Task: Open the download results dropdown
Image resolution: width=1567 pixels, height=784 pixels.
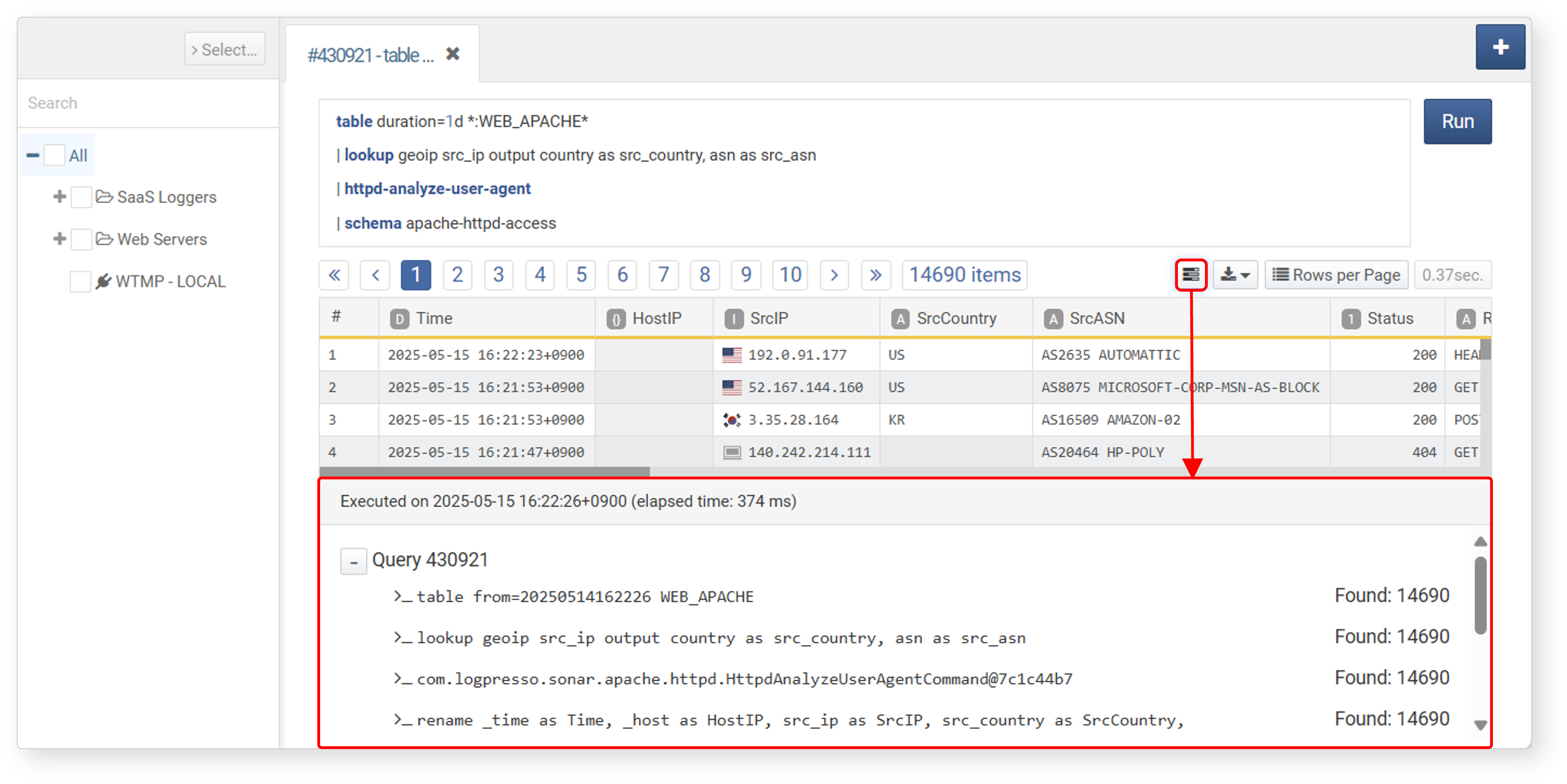Action: (x=1235, y=275)
